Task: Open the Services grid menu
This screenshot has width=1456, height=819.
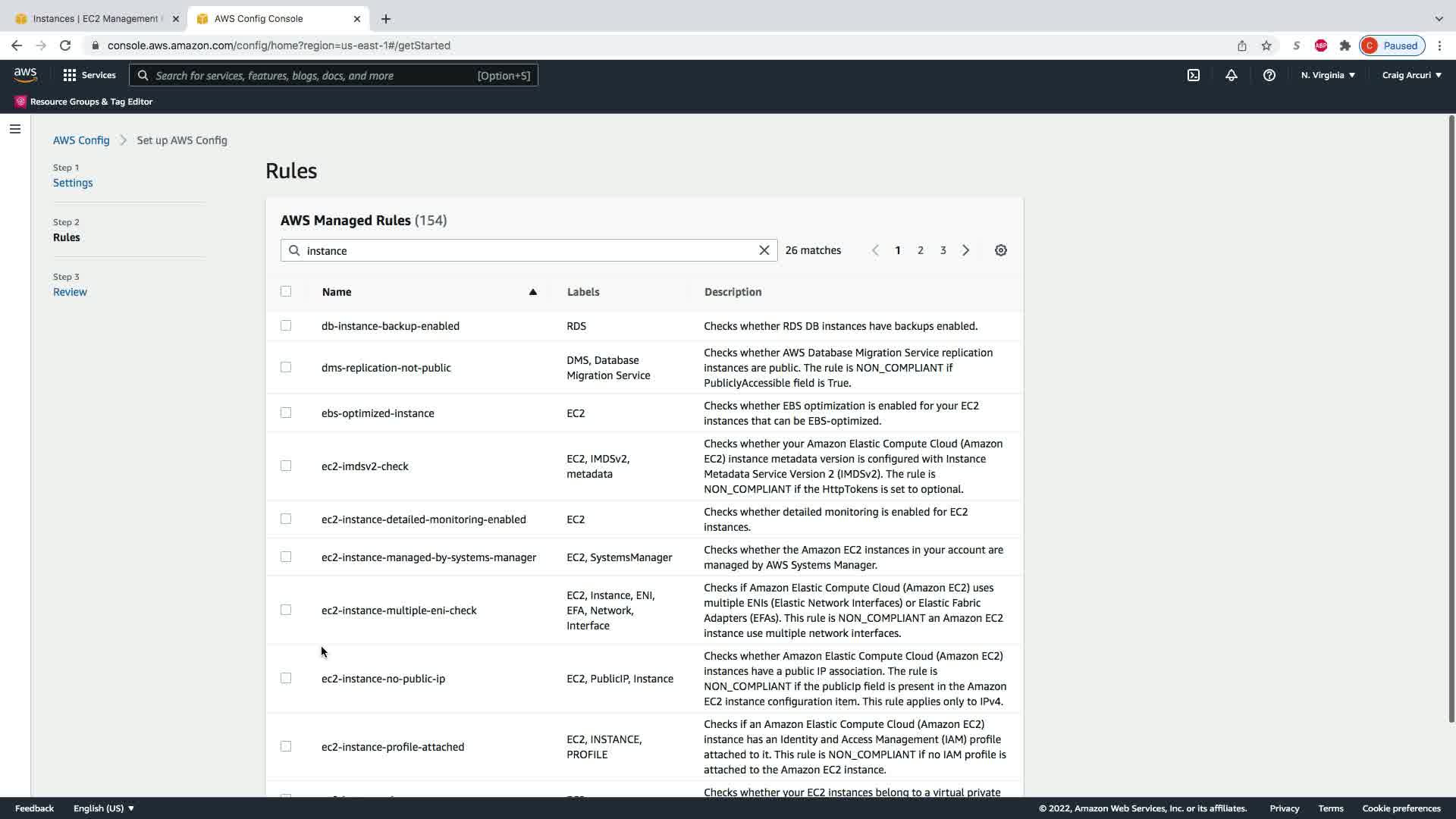Action: pyautogui.click(x=89, y=75)
